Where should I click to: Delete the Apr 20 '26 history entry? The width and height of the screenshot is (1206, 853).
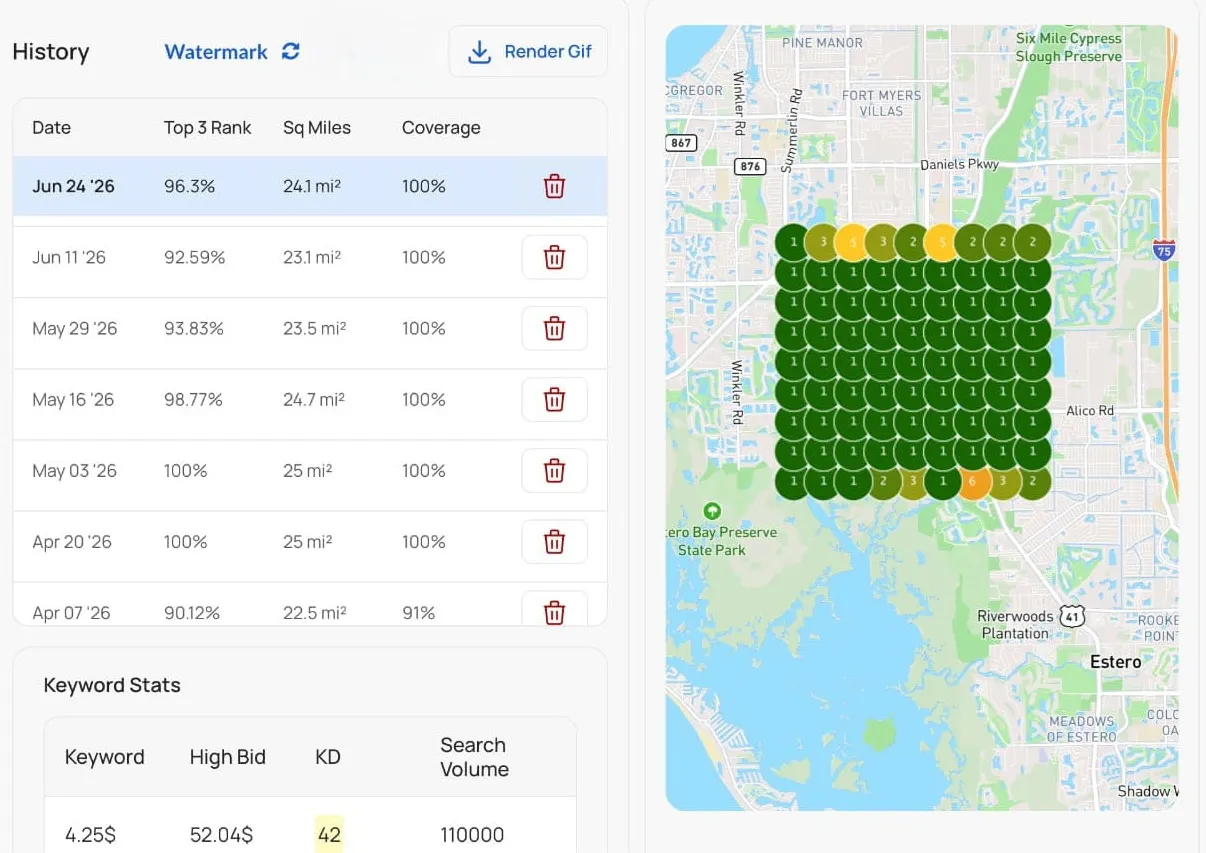[554, 541]
